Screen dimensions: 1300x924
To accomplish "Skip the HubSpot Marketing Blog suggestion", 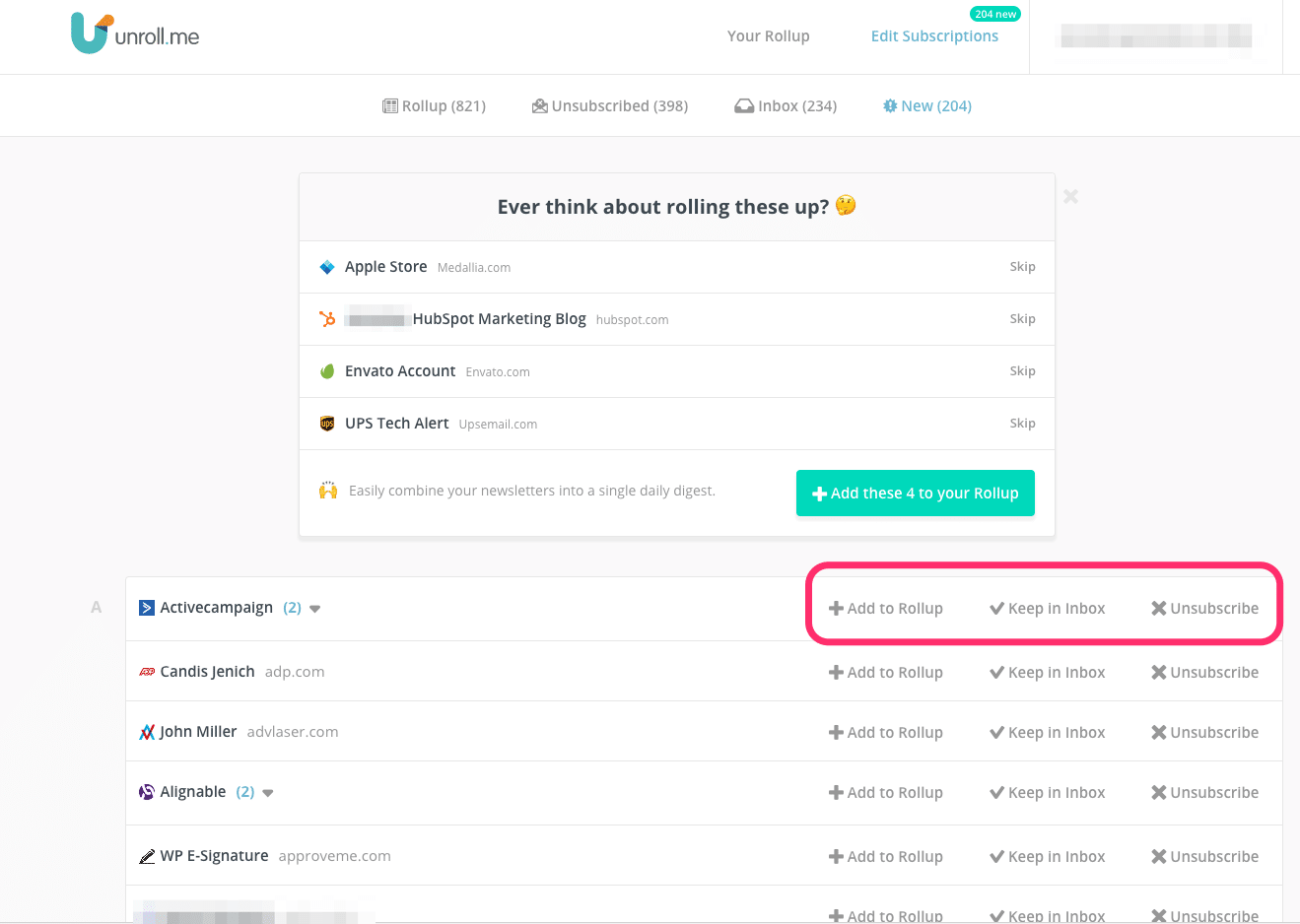I will coord(1022,319).
